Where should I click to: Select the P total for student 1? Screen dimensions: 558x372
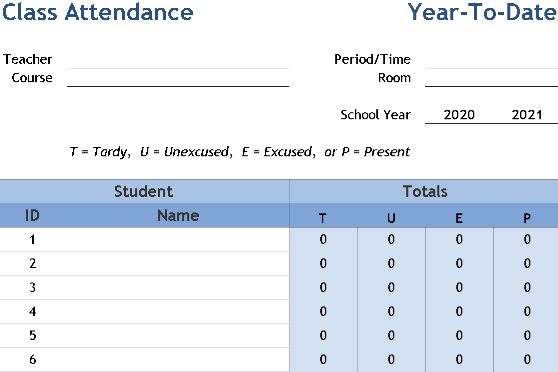coord(527,240)
